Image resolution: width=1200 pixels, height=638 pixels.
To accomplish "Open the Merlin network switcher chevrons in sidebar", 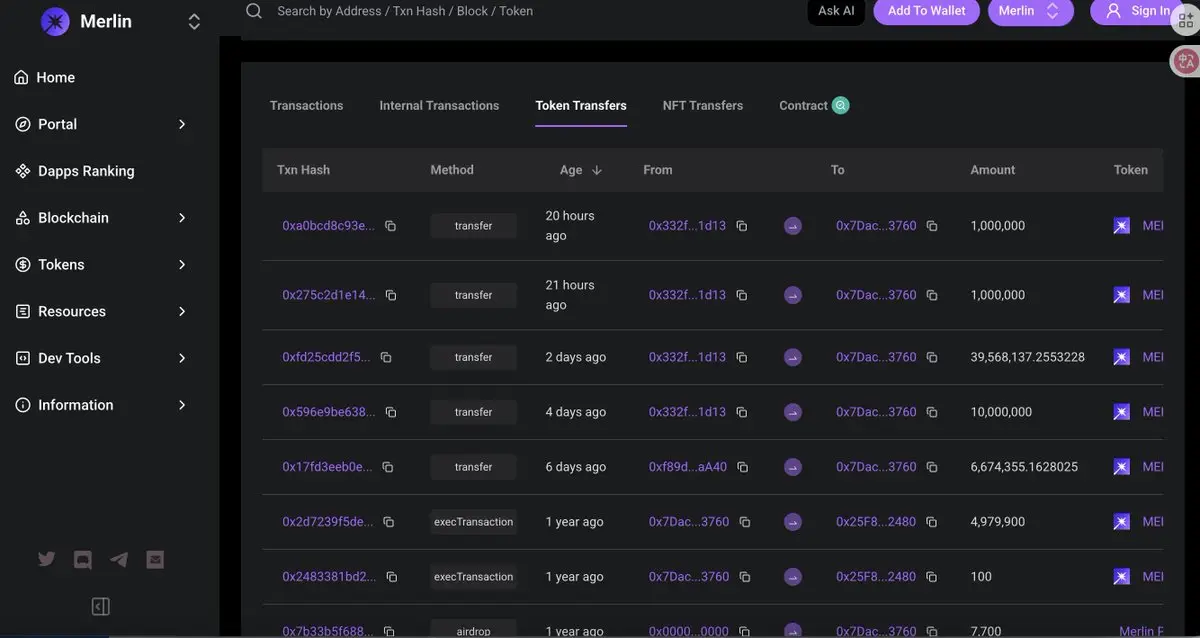I will [x=194, y=21].
